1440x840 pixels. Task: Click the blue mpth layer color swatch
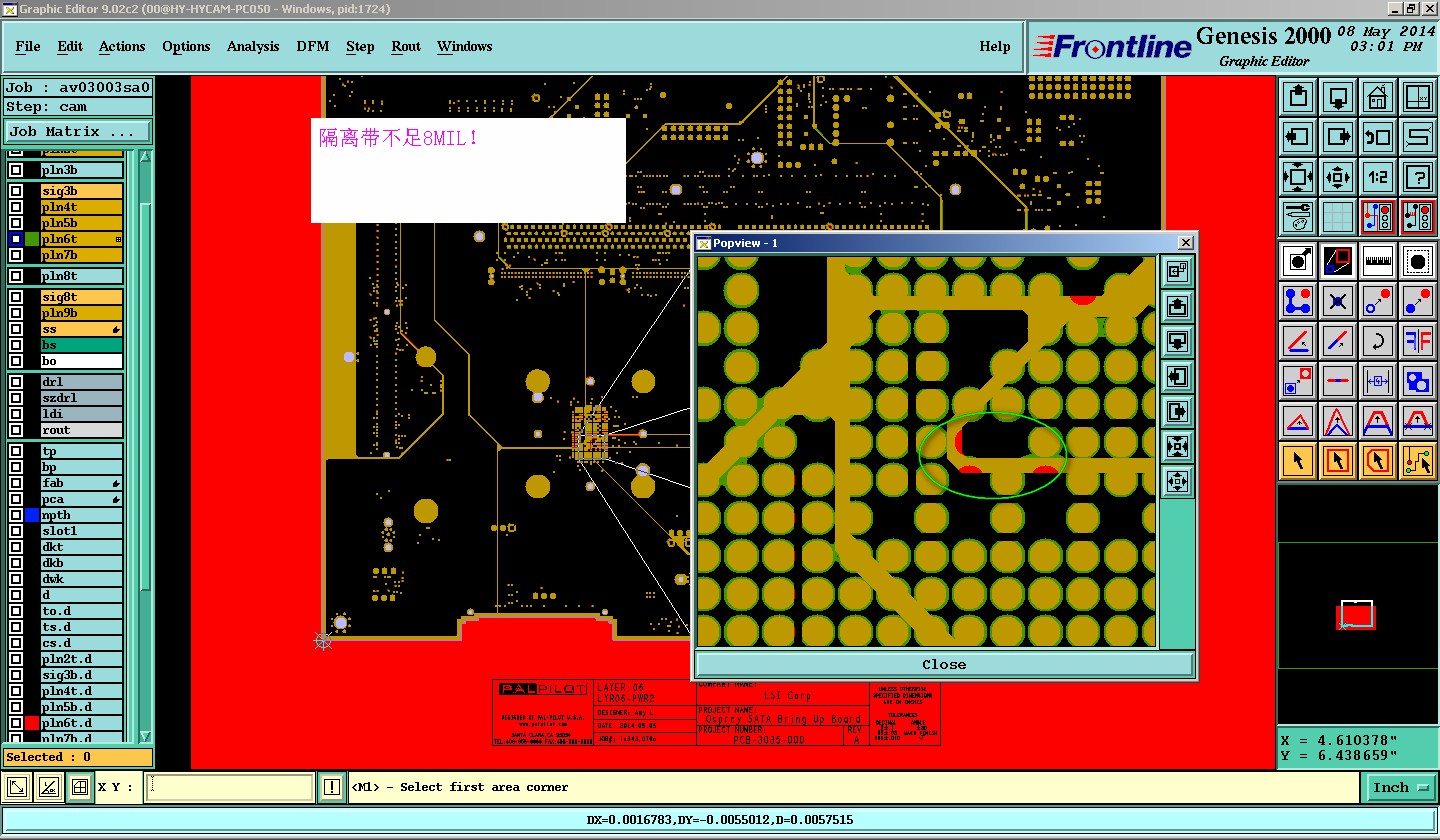33,515
